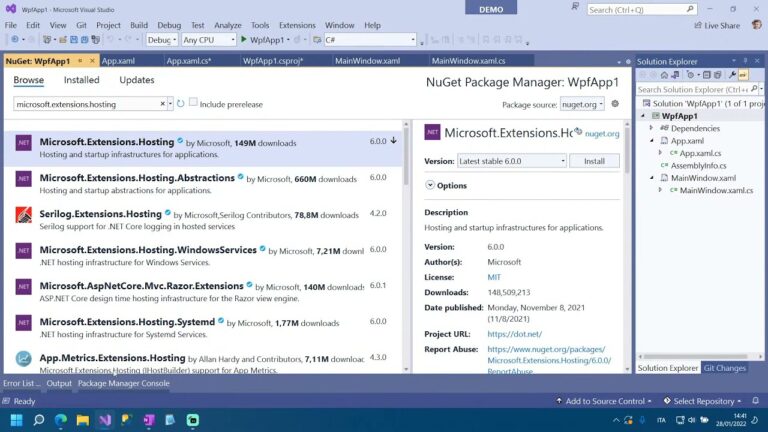This screenshot has width=768, height=432.
Task: Open Microsoft Edge from taskbar
Action: click(61, 420)
